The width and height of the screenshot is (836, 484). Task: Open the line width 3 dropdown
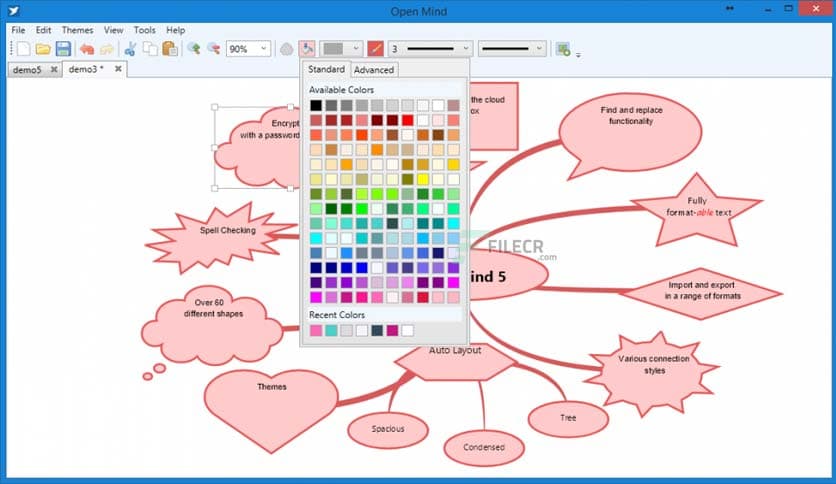point(466,49)
